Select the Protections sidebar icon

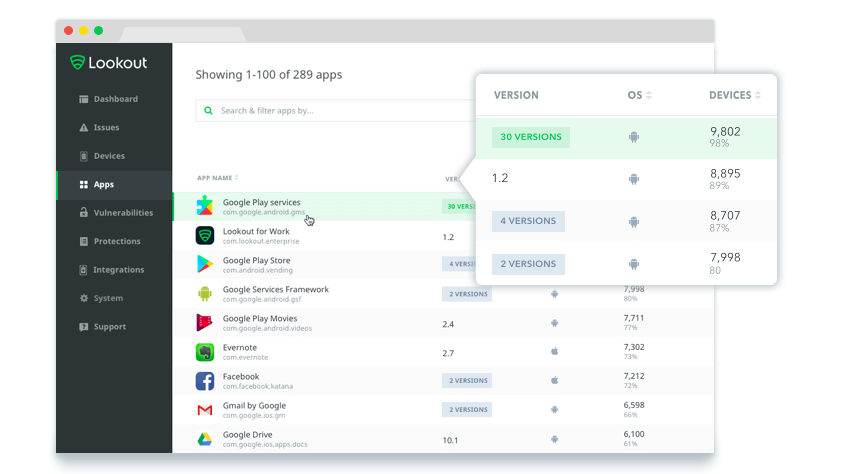[84, 242]
